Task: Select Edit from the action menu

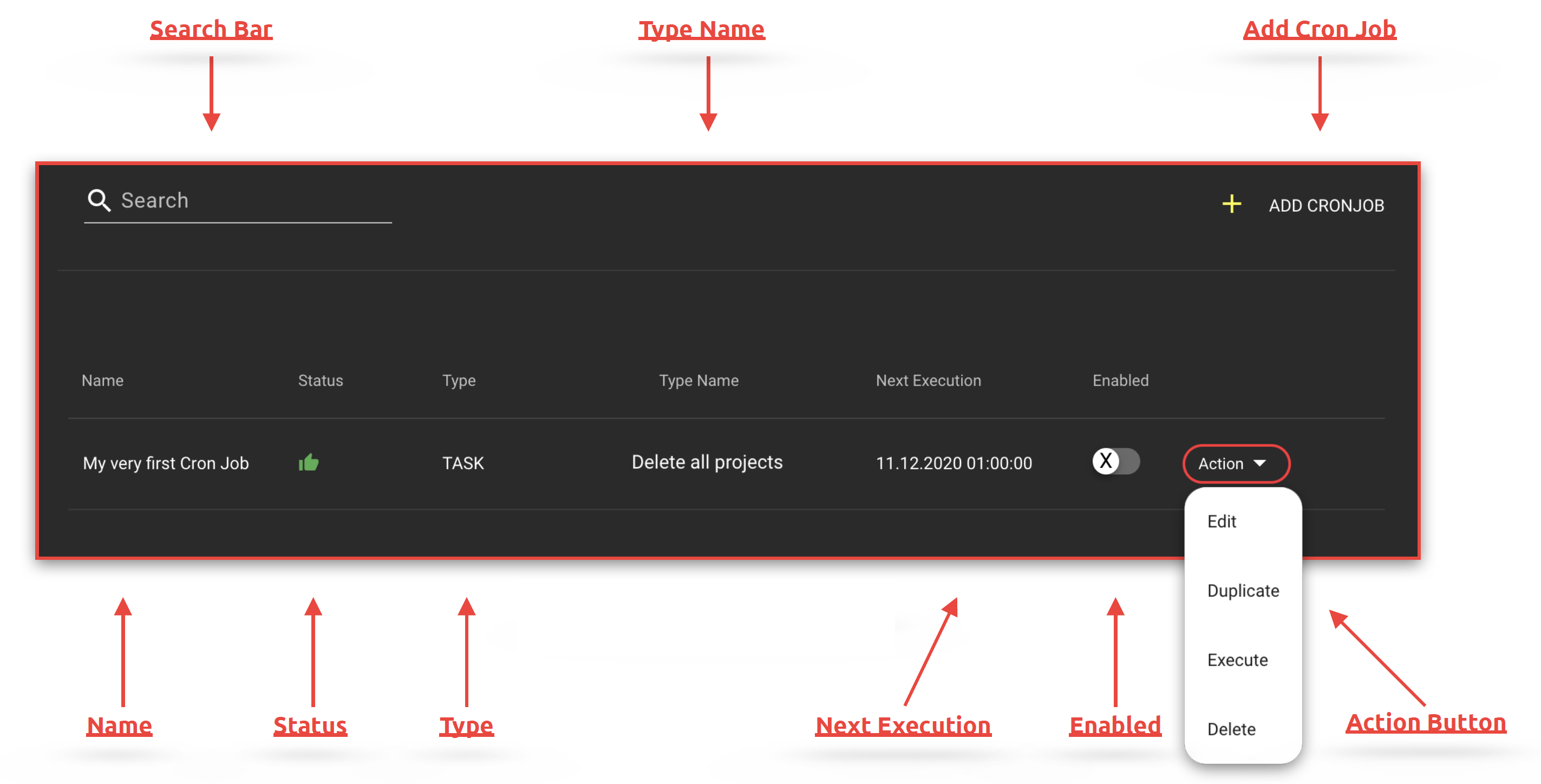Action: (1221, 521)
